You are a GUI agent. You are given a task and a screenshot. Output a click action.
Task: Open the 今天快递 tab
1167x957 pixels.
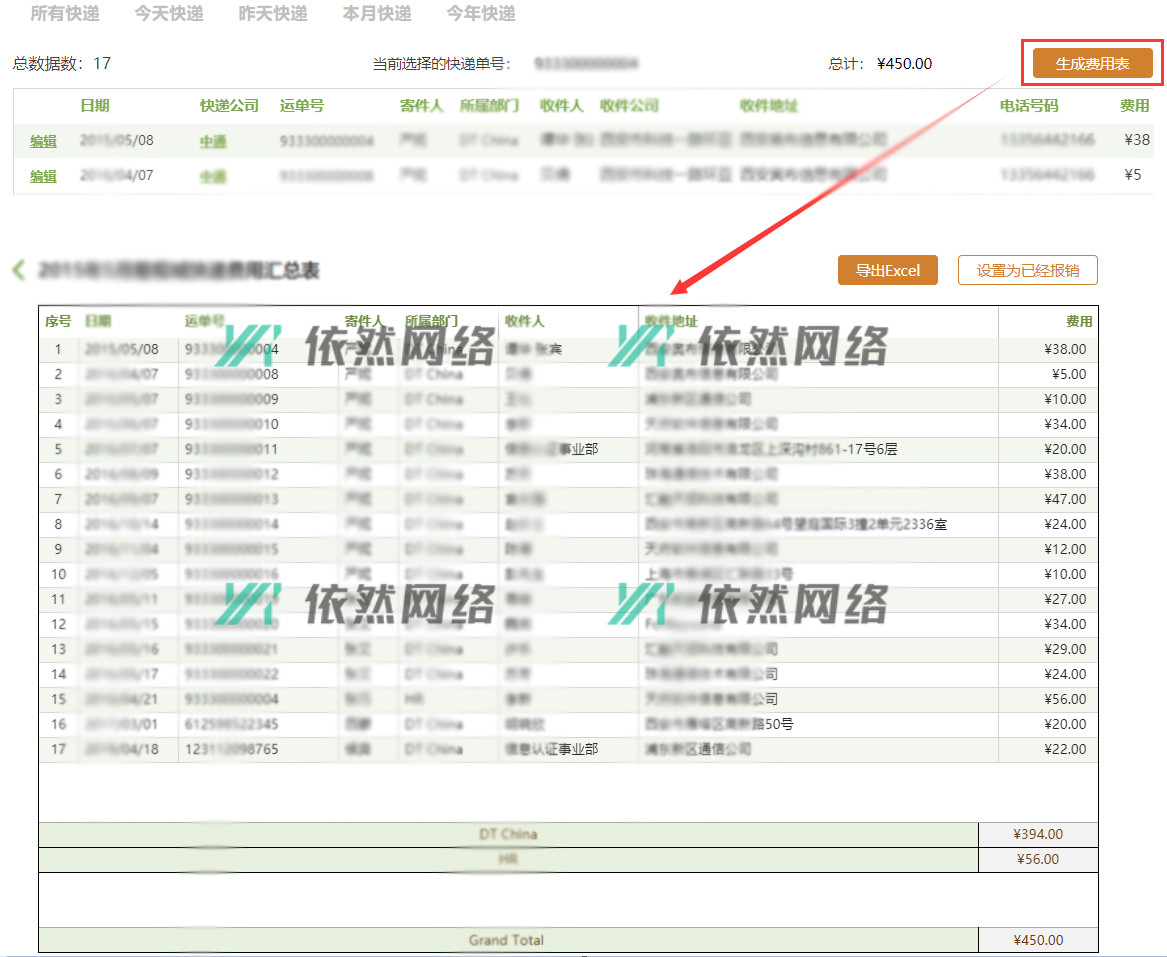(169, 14)
